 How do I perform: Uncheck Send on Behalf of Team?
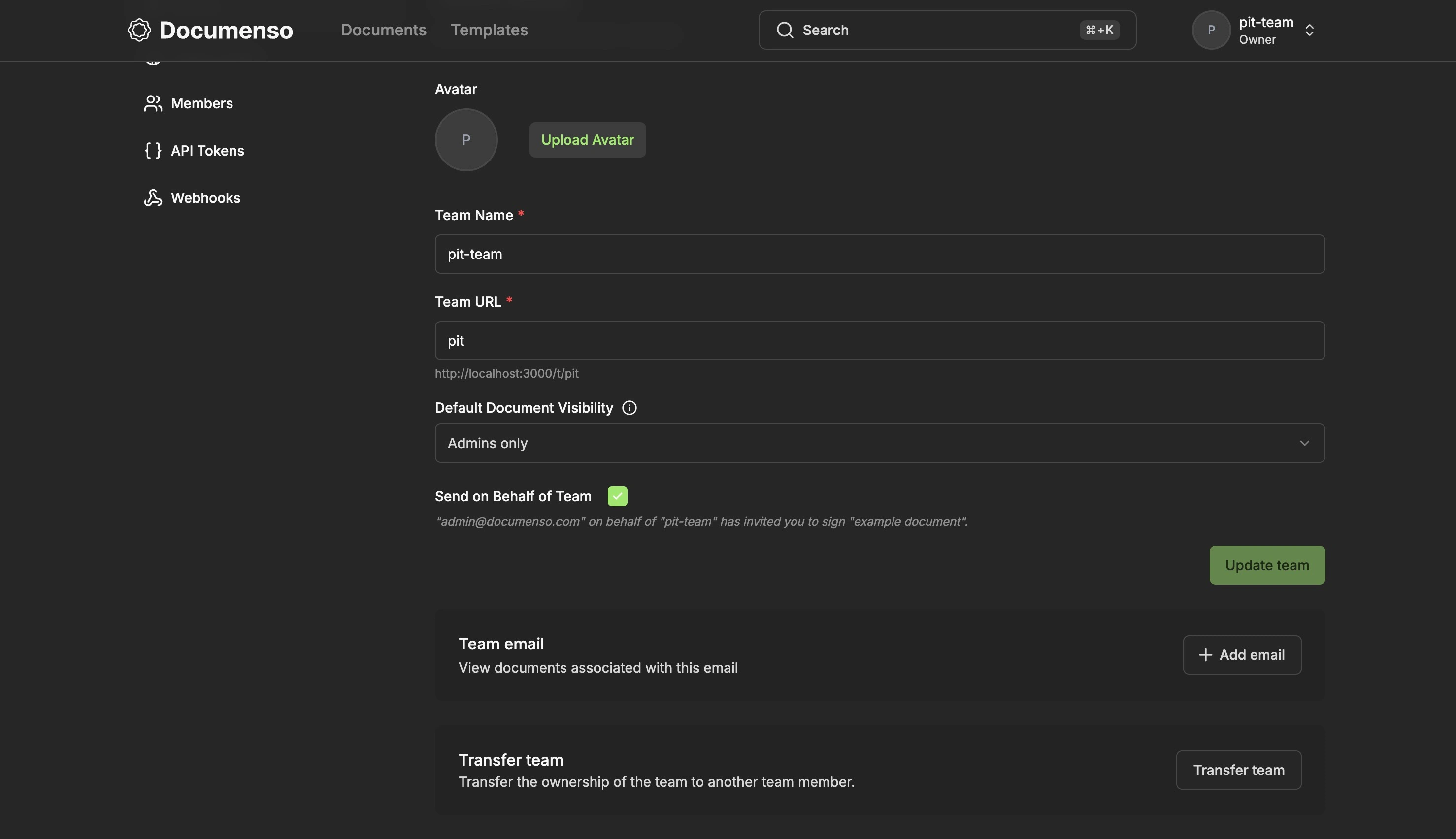(617, 496)
